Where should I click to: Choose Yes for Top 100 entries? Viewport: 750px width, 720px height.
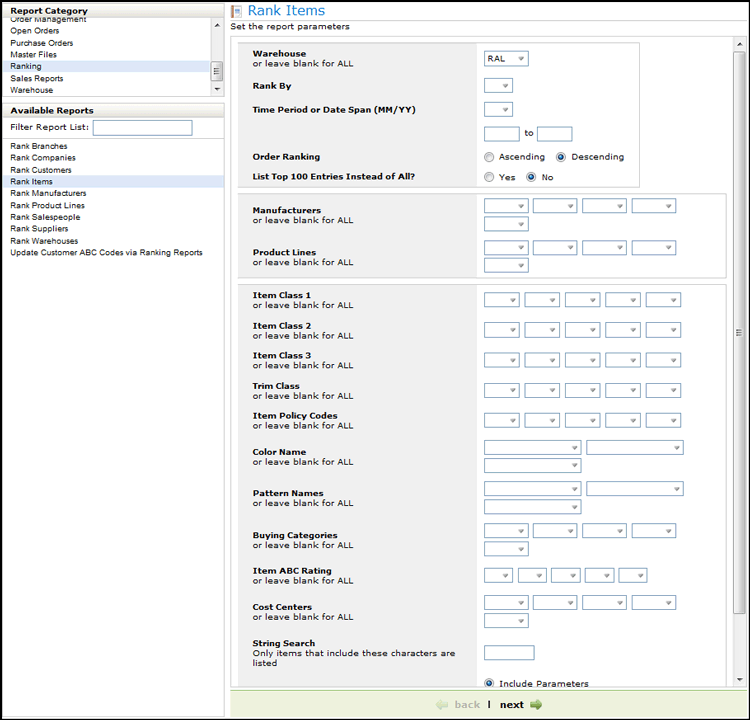tap(489, 177)
